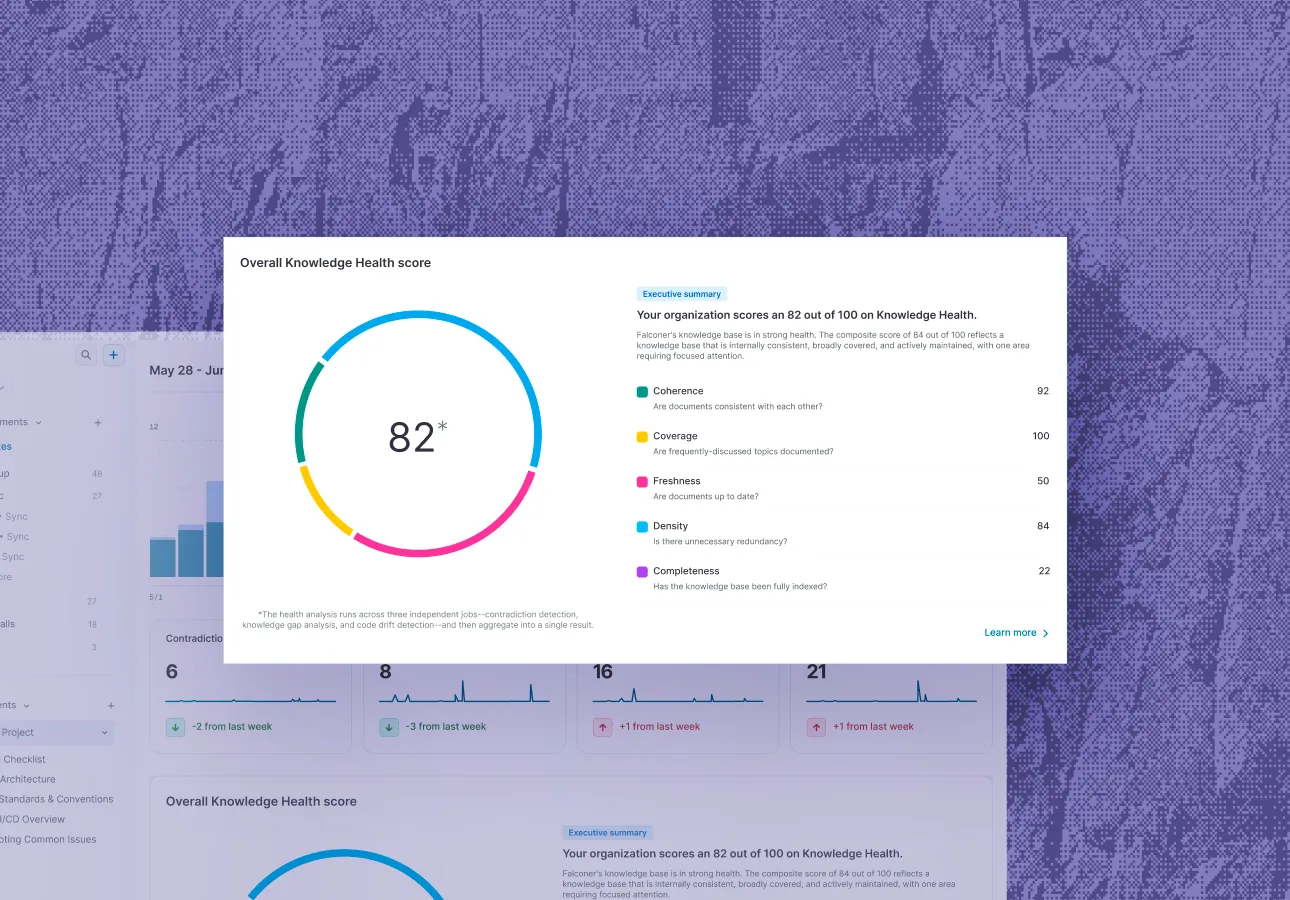Image resolution: width=1290 pixels, height=900 pixels.
Task: Open the 'Common Issues' document in sidebar
Action: 49,840
